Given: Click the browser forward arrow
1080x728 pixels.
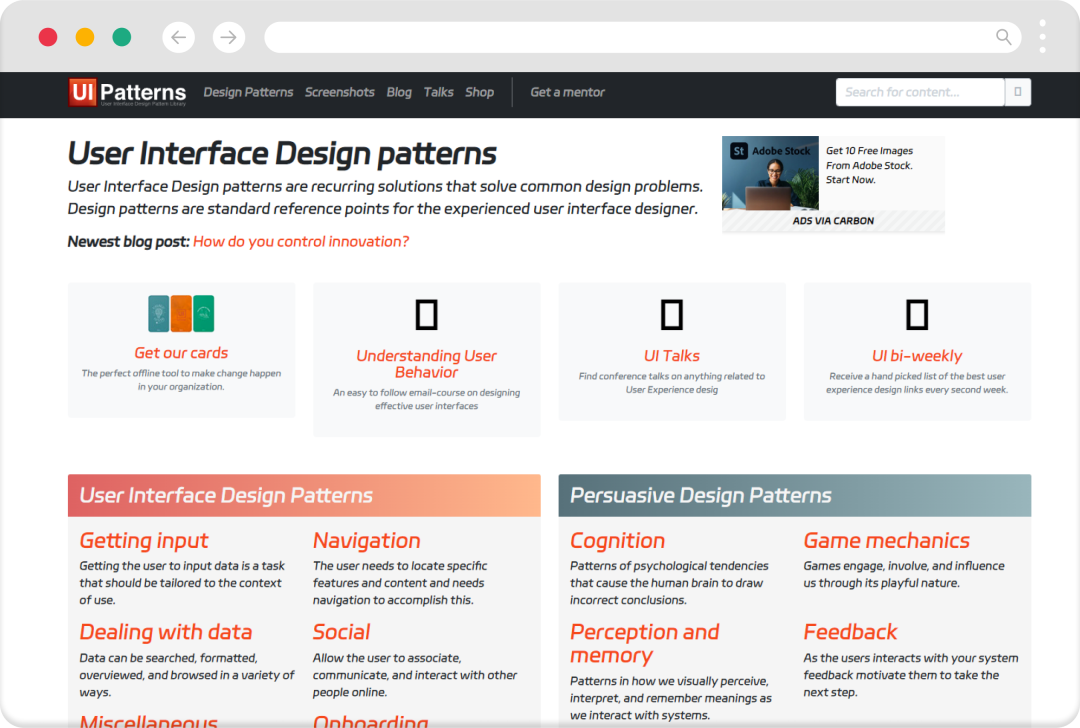Looking at the screenshot, I should coord(229,38).
